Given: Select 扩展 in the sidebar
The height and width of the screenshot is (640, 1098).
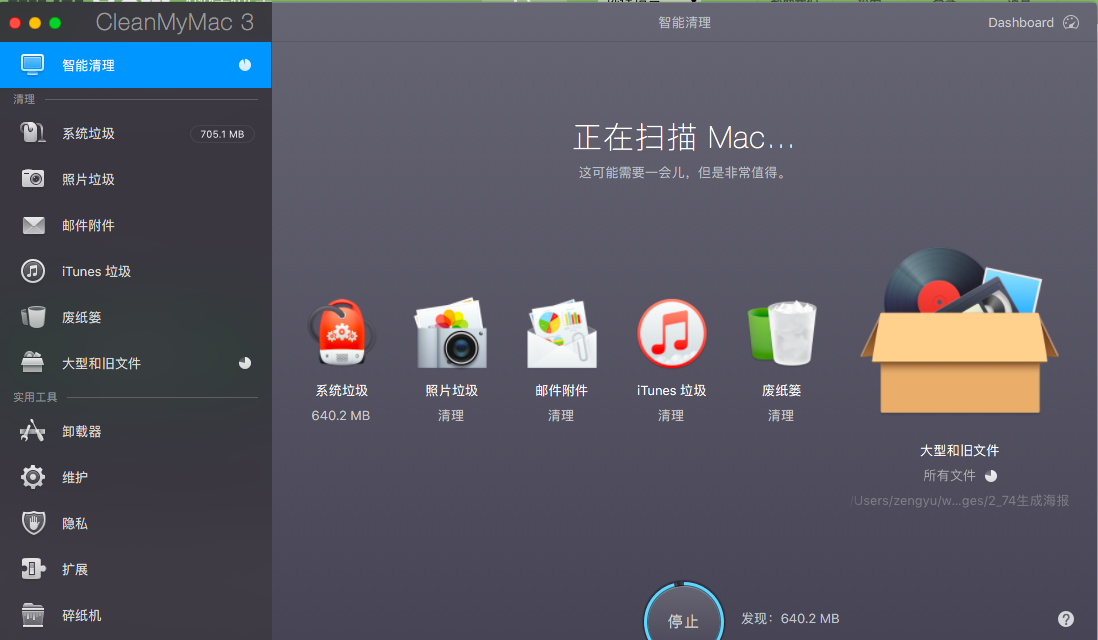Looking at the screenshot, I should pyautogui.click(x=135, y=569).
